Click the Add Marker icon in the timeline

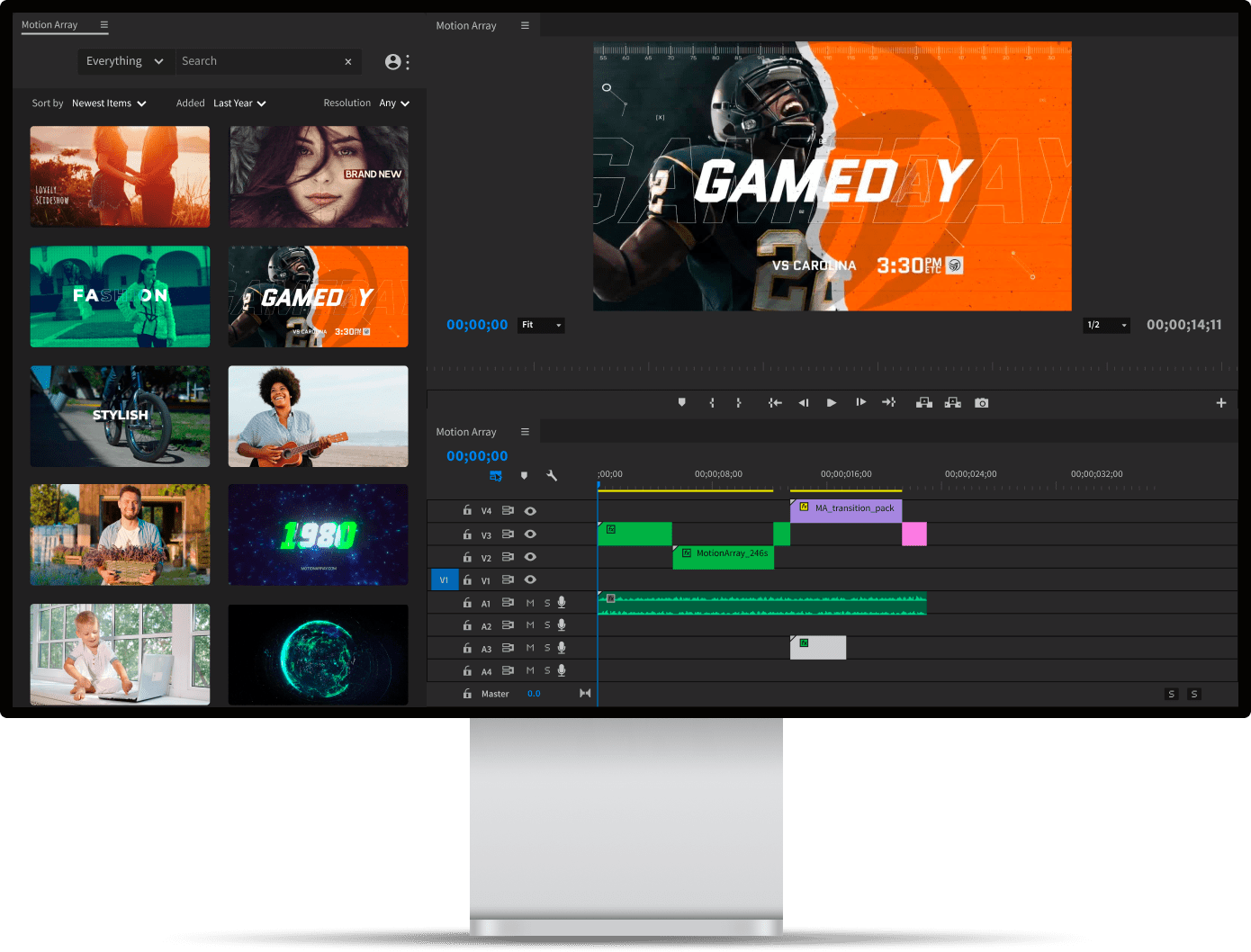(x=524, y=475)
